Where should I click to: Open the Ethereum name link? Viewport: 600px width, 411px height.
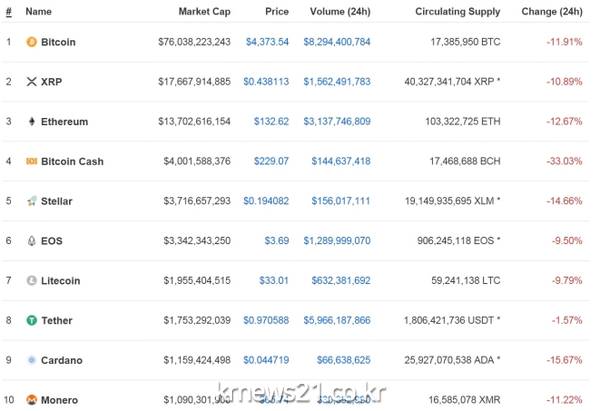tap(64, 121)
